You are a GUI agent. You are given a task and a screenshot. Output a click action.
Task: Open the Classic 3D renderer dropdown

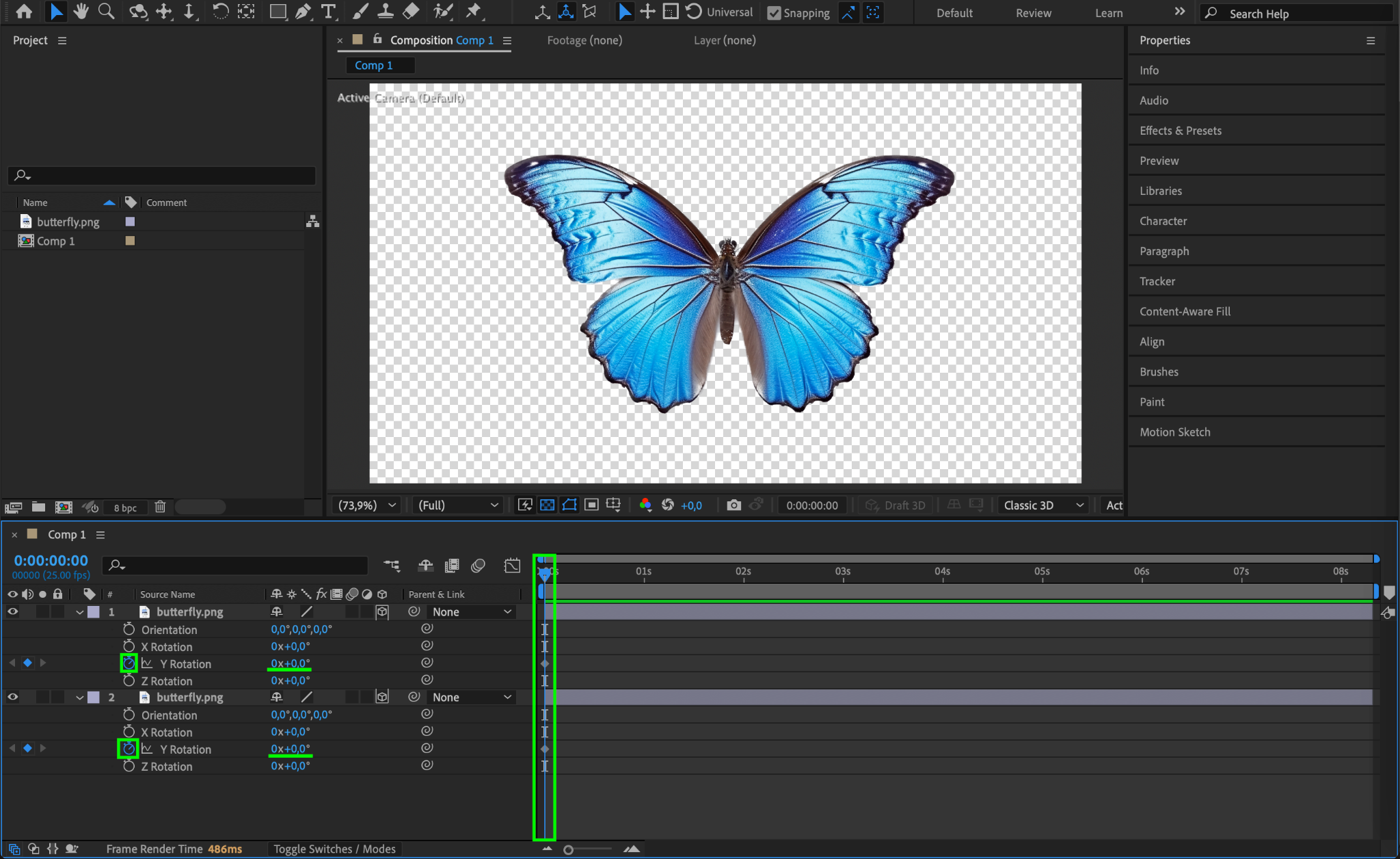(1043, 505)
